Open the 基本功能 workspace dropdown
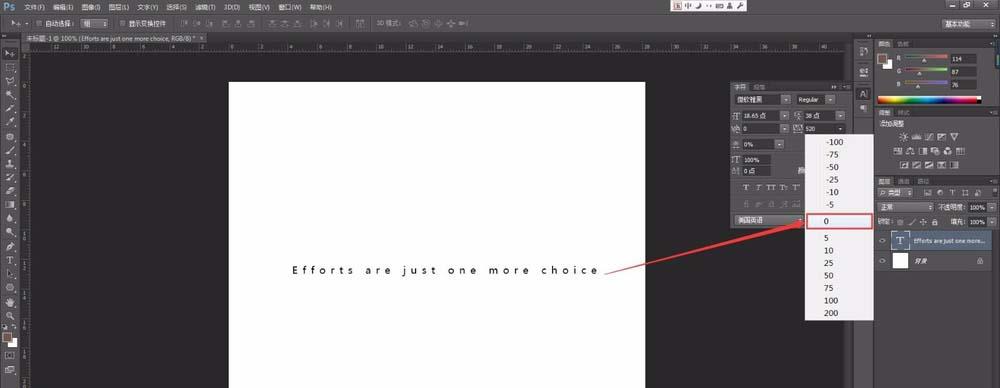 tap(968, 24)
